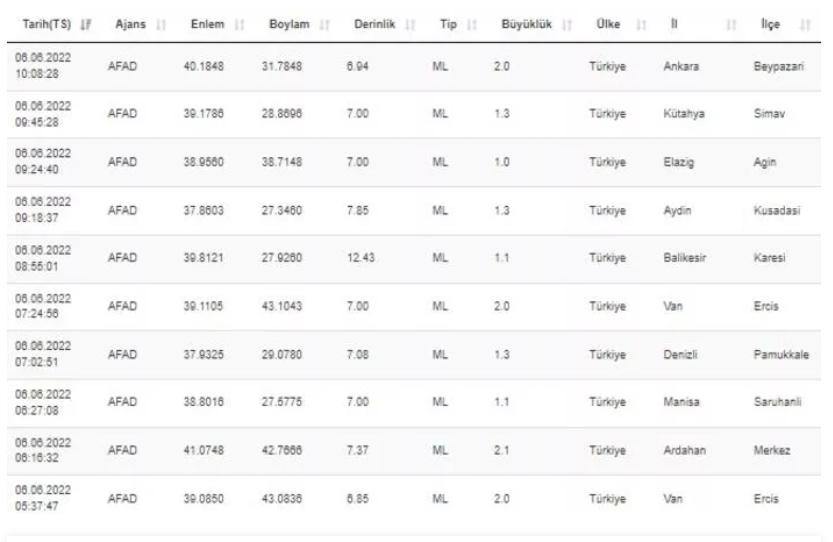Image resolution: width=833 pixels, height=542 pixels.
Task: Sort by İl column arrow icon
Action: (x=731, y=24)
